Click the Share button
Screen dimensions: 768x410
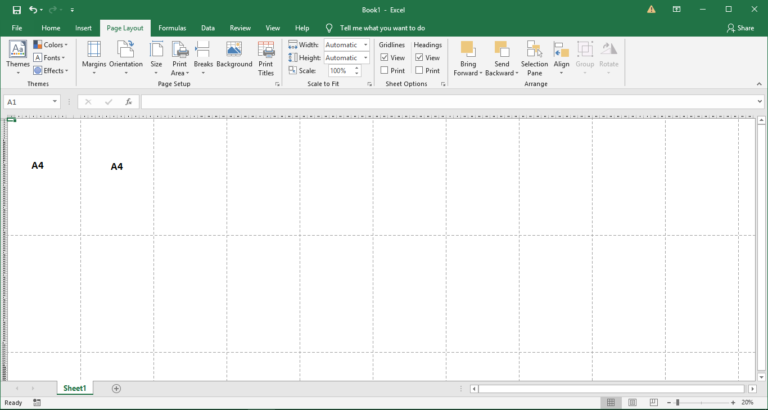[x=740, y=28]
